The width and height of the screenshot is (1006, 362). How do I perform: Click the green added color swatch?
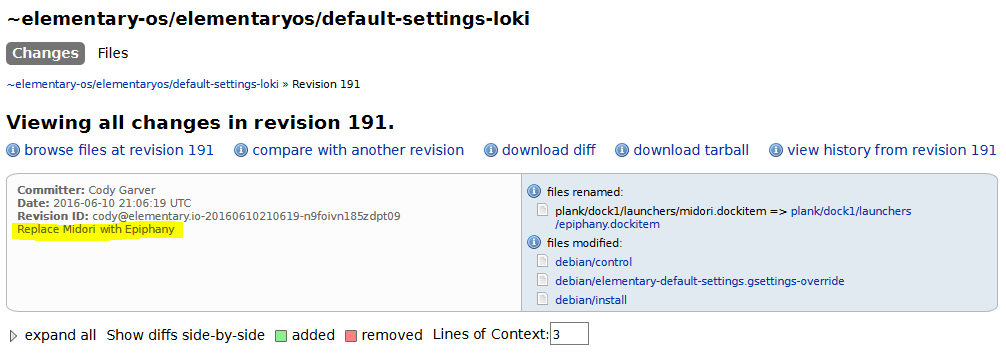click(x=280, y=336)
